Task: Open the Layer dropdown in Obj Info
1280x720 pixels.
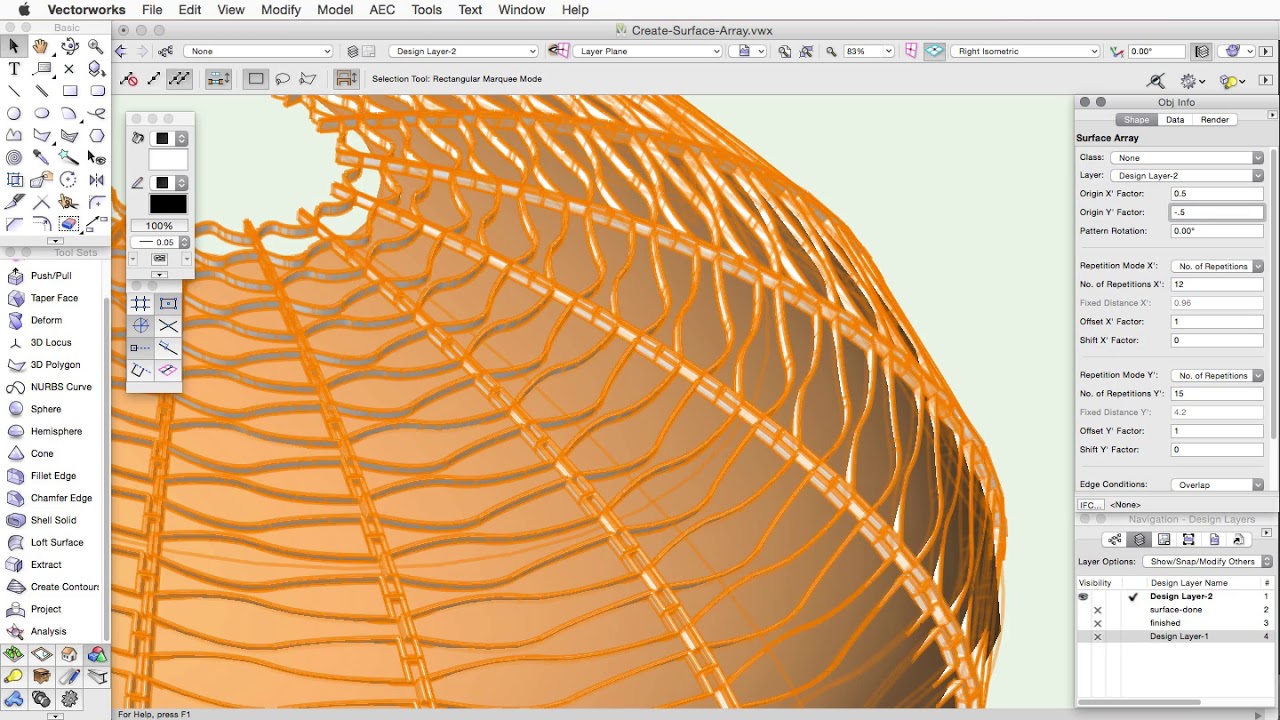Action: click(x=1189, y=176)
